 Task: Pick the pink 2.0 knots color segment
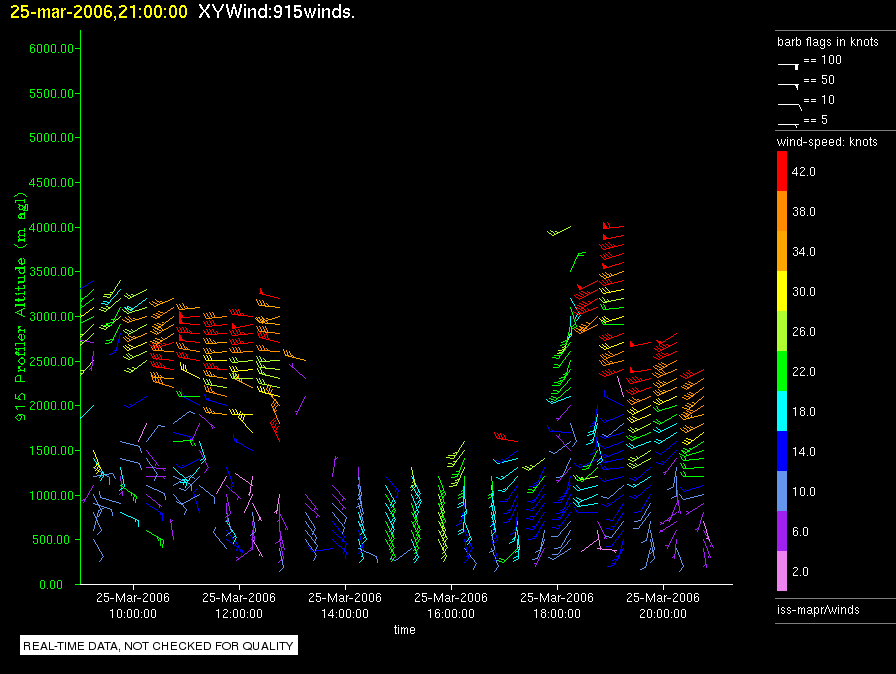click(x=782, y=571)
